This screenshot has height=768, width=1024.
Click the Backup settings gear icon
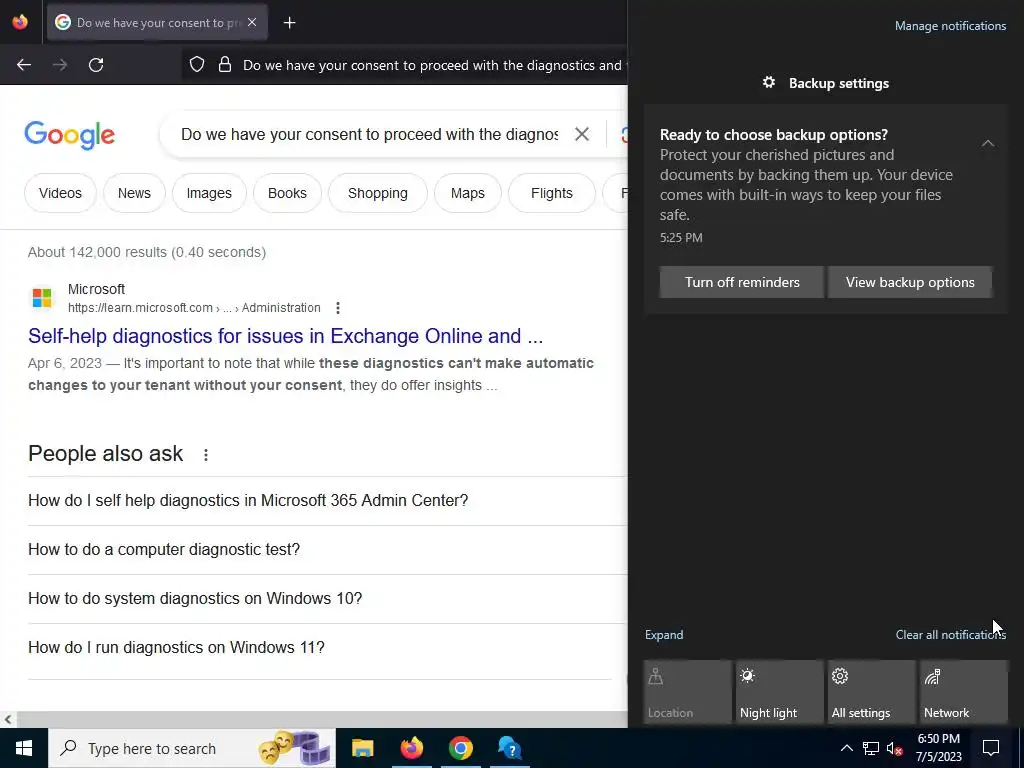[x=769, y=82]
